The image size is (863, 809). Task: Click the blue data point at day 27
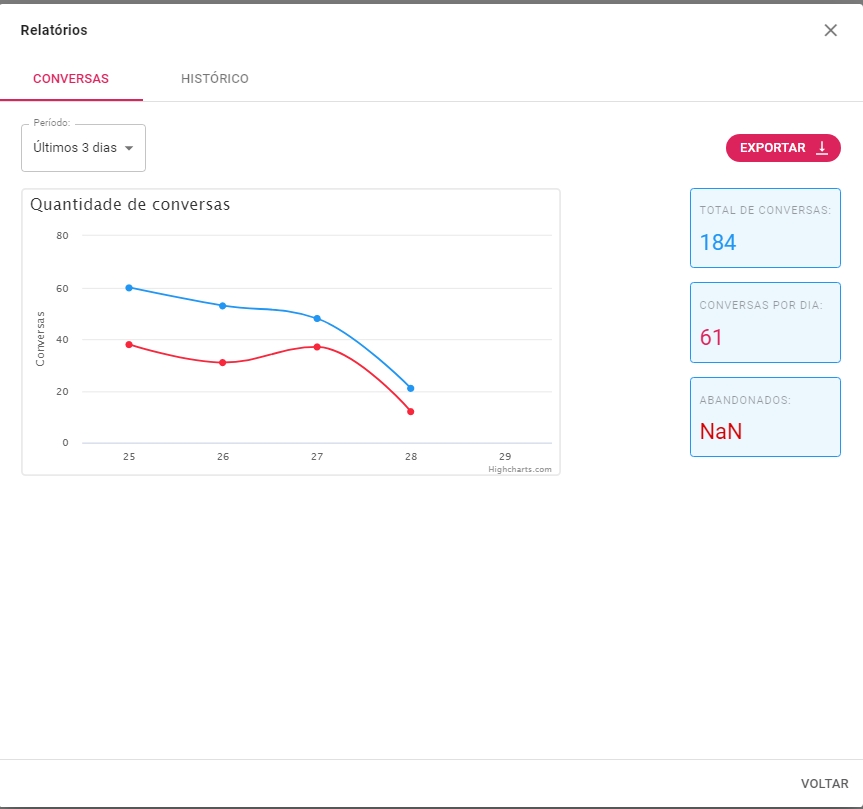click(317, 318)
